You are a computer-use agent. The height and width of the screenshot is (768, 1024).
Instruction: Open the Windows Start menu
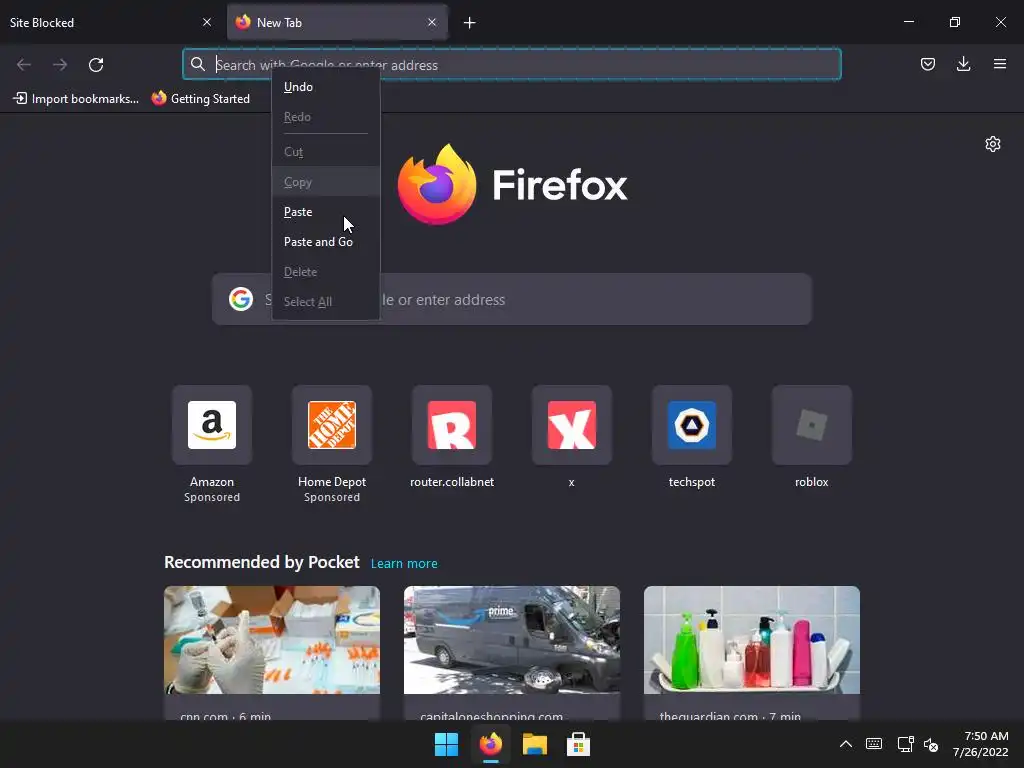(x=447, y=744)
